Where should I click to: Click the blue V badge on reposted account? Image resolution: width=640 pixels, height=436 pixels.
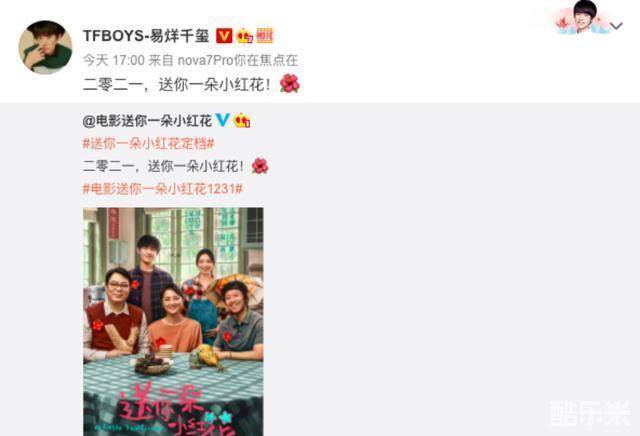coord(222,120)
